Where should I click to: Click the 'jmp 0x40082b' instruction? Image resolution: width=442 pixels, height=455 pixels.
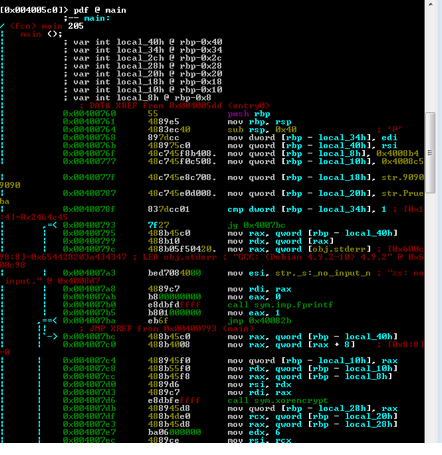pos(260,321)
